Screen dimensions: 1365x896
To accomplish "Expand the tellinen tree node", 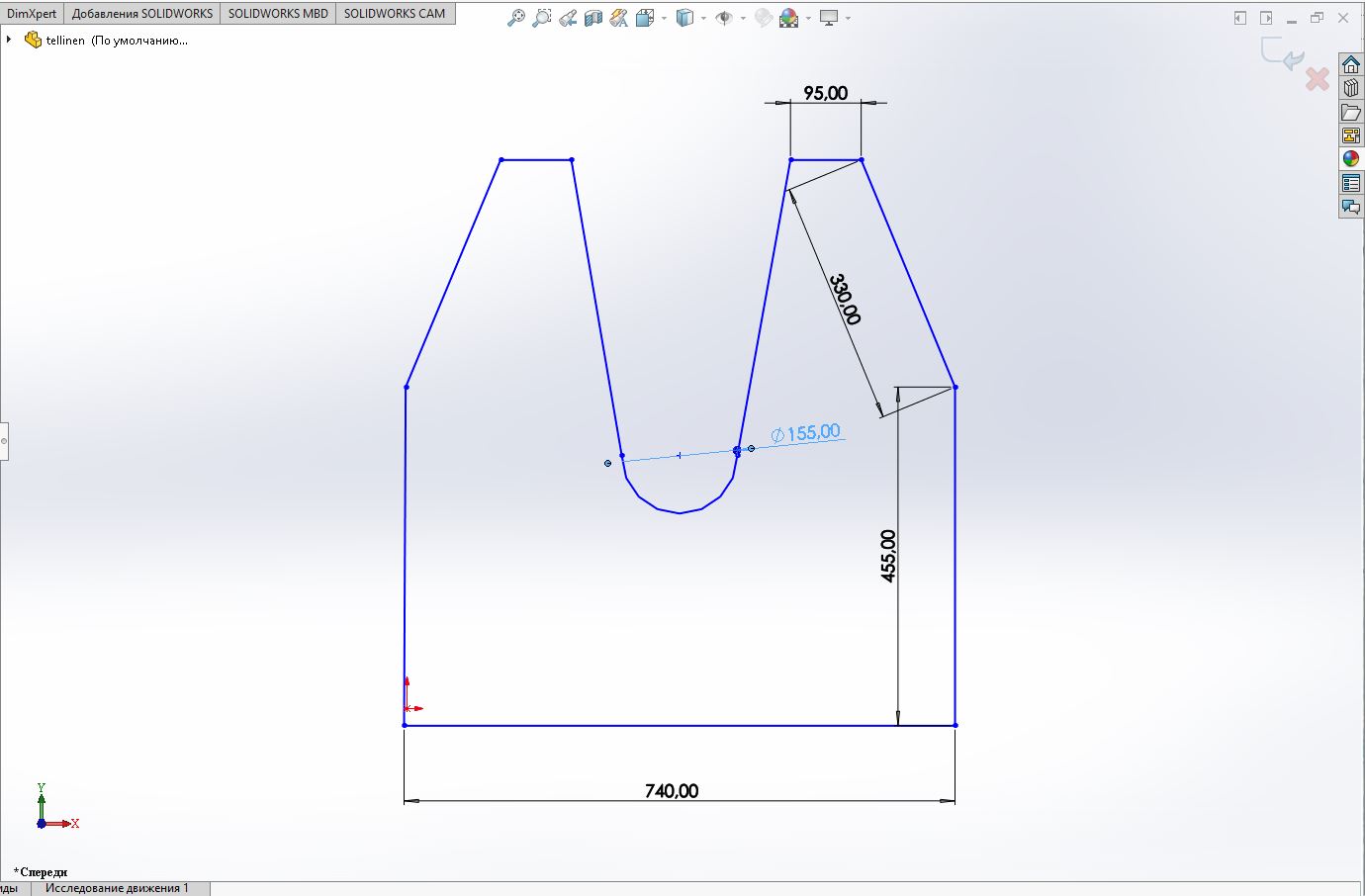I will [9, 40].
